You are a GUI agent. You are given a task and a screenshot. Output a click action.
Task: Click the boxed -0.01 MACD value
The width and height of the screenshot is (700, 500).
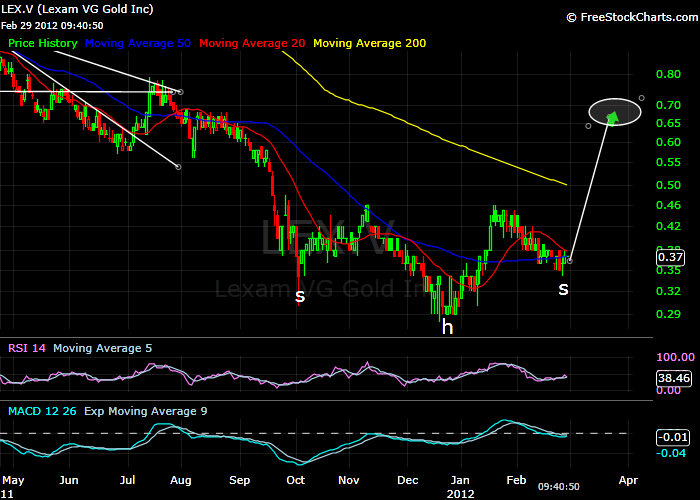[x=672, y=437]
